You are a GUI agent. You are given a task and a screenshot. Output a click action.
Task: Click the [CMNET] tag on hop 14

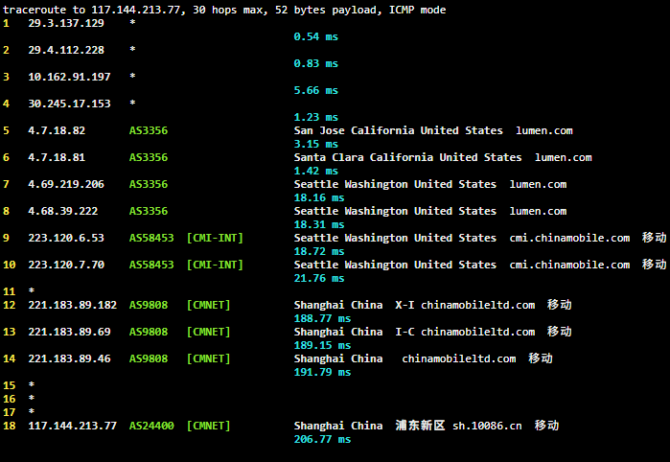(x=208, y=358)
